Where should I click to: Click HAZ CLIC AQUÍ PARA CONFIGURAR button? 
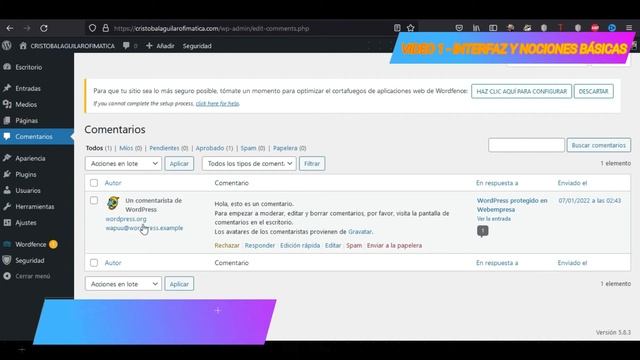521,91
